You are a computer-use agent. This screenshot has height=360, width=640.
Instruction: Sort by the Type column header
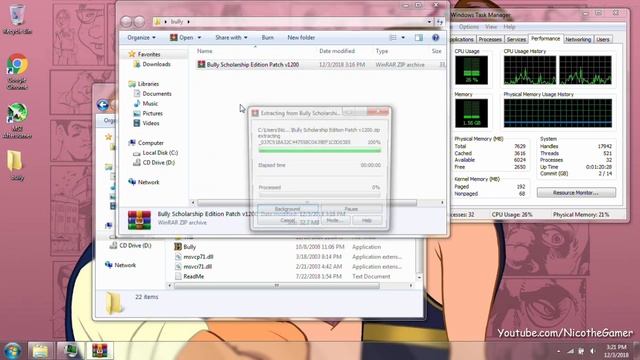pos(382,51)
